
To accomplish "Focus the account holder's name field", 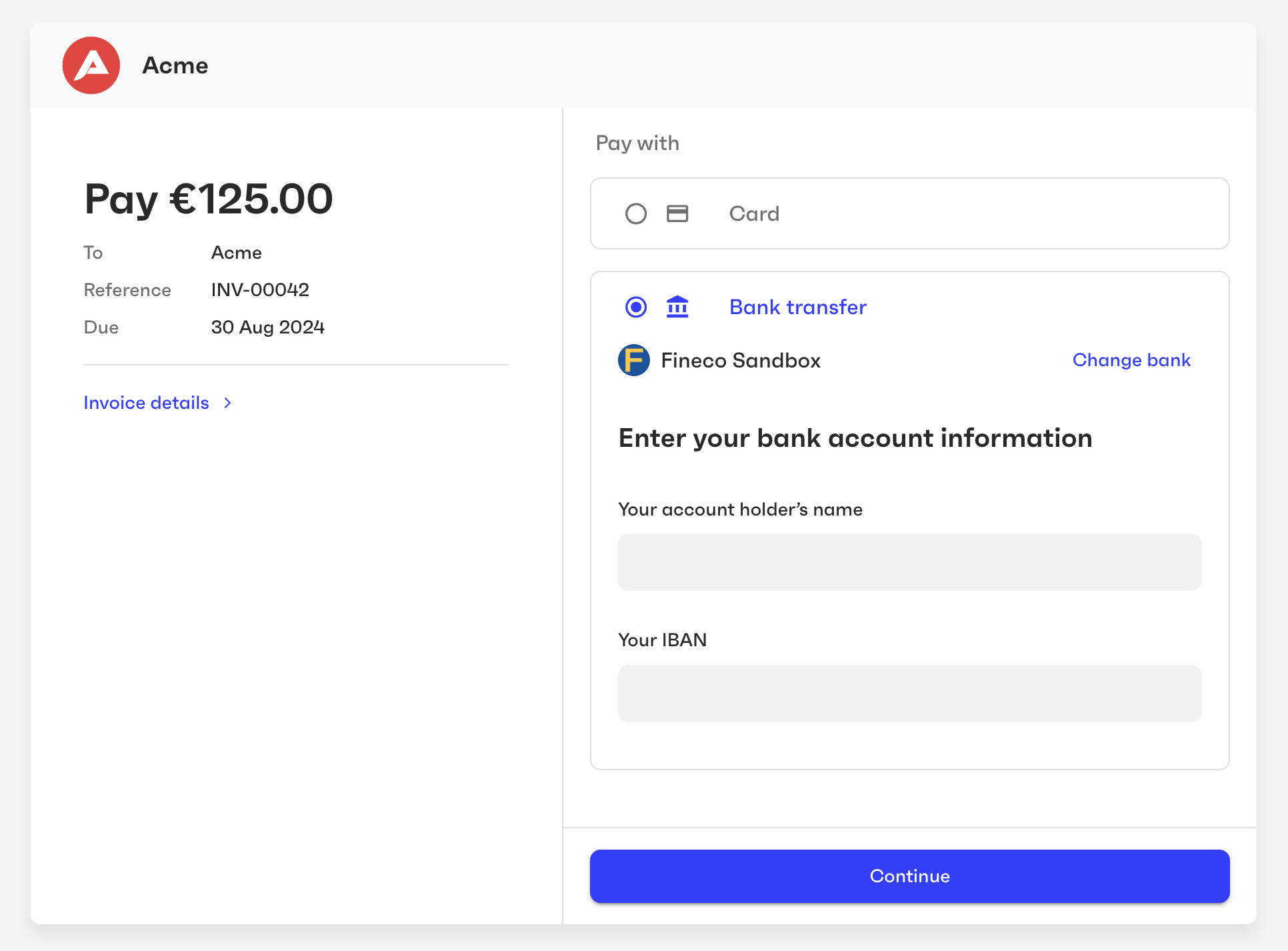I will [909, 562].
